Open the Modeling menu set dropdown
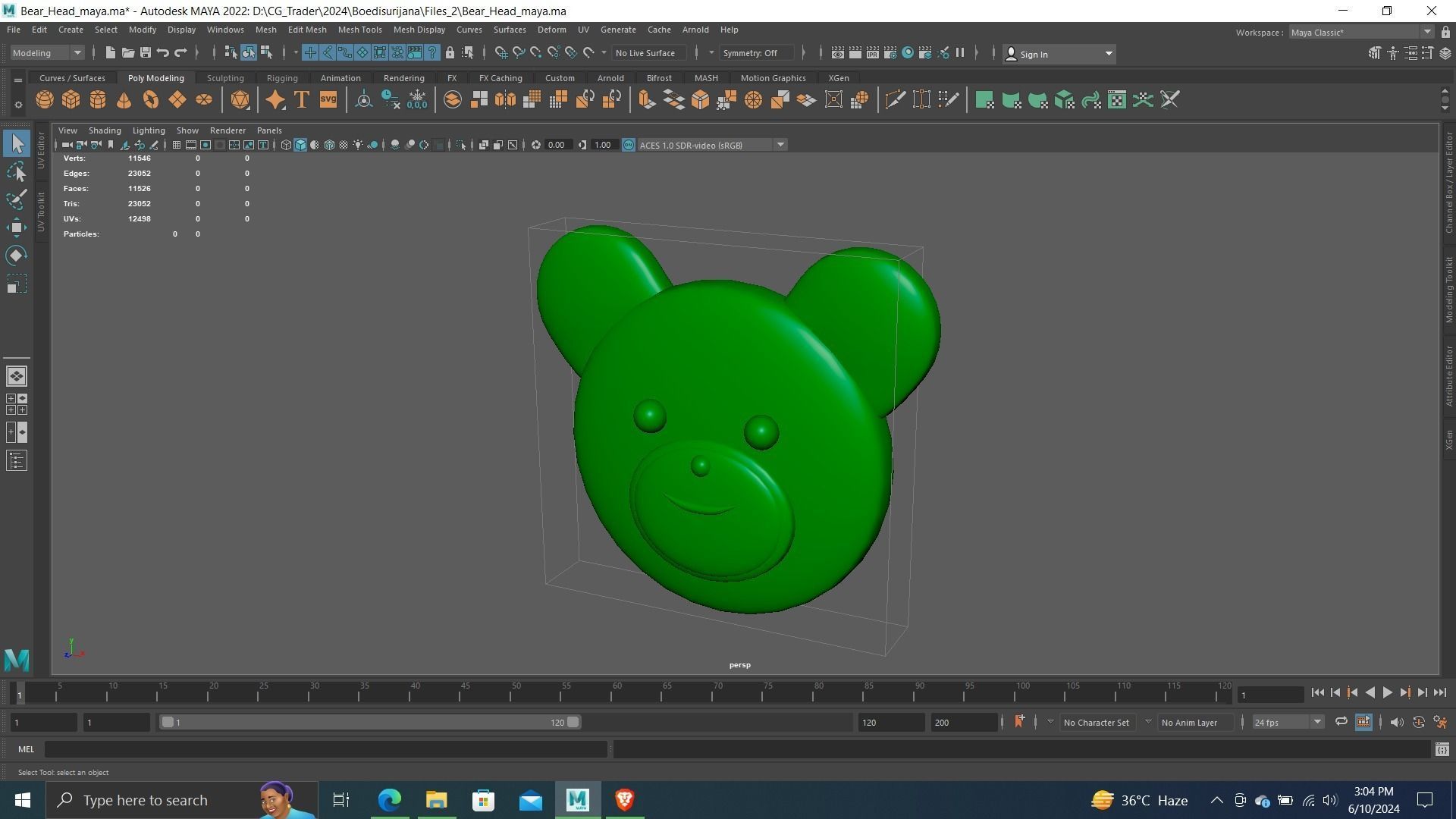The width and height of the screenshot is (1456, 819). 47,53
